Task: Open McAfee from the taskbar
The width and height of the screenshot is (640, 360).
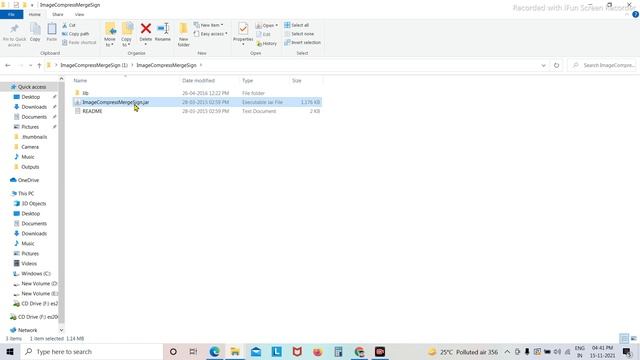Action: click(297, 352)
